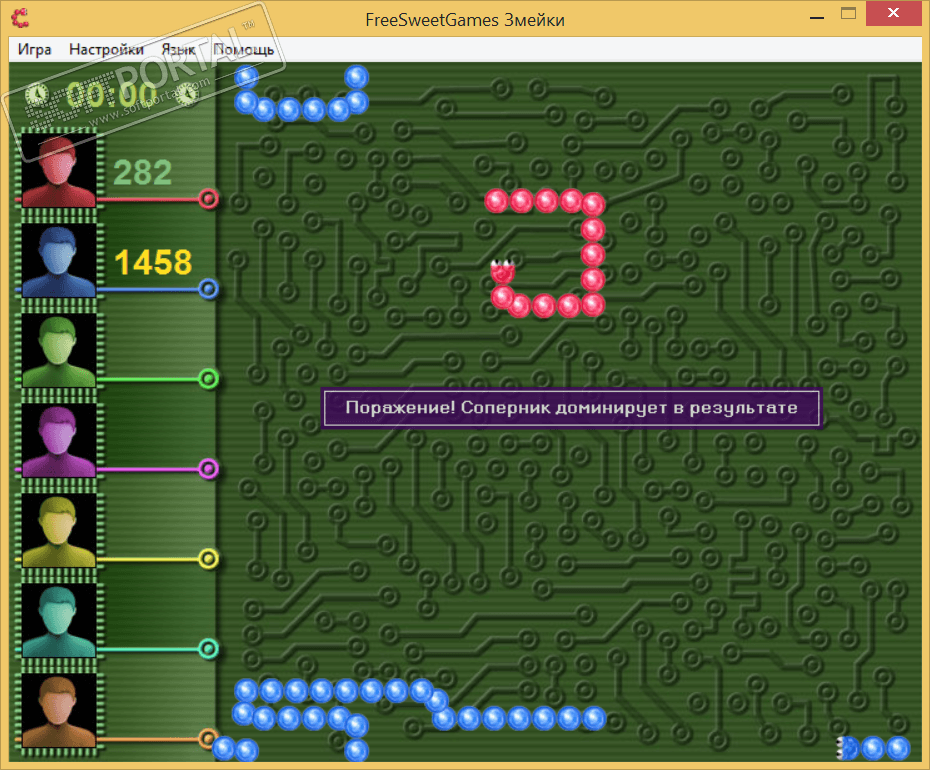This screenshot has height=770, width=930.
Task: Click the purple player's ring connector
Action: (x=208, y=469)
